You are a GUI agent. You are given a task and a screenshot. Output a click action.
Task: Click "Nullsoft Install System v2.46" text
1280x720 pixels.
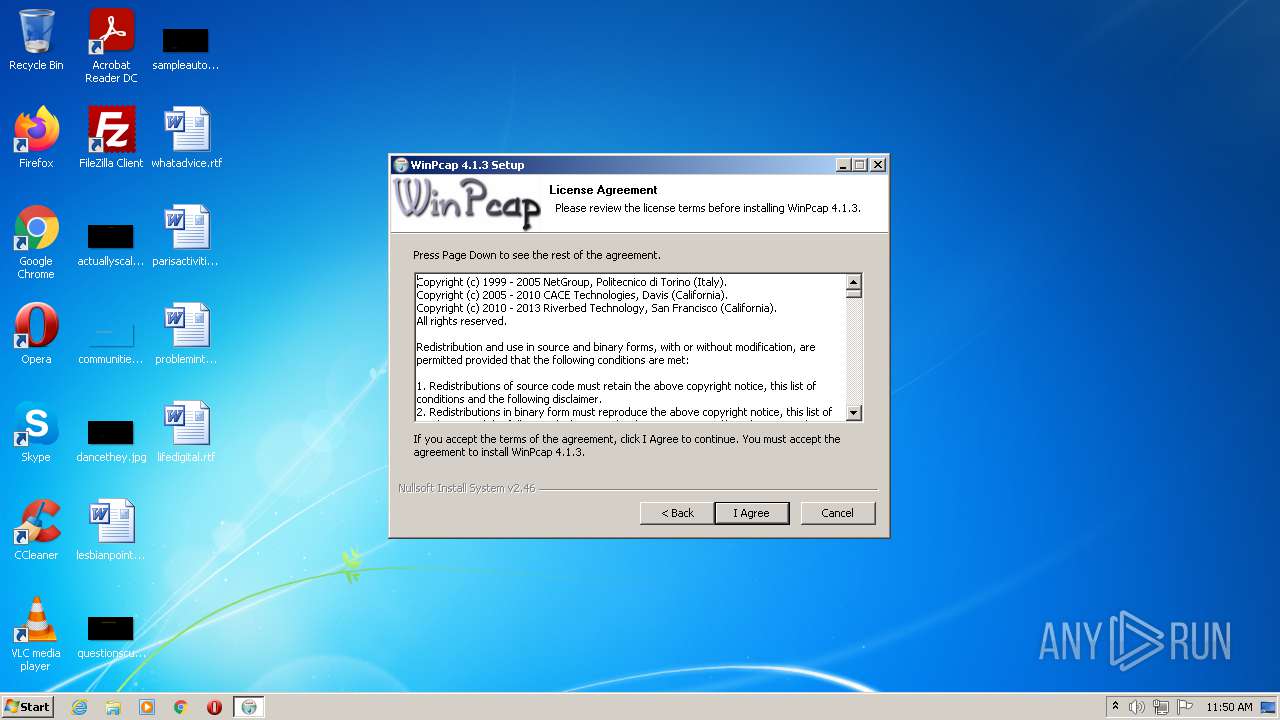point(467,489)
